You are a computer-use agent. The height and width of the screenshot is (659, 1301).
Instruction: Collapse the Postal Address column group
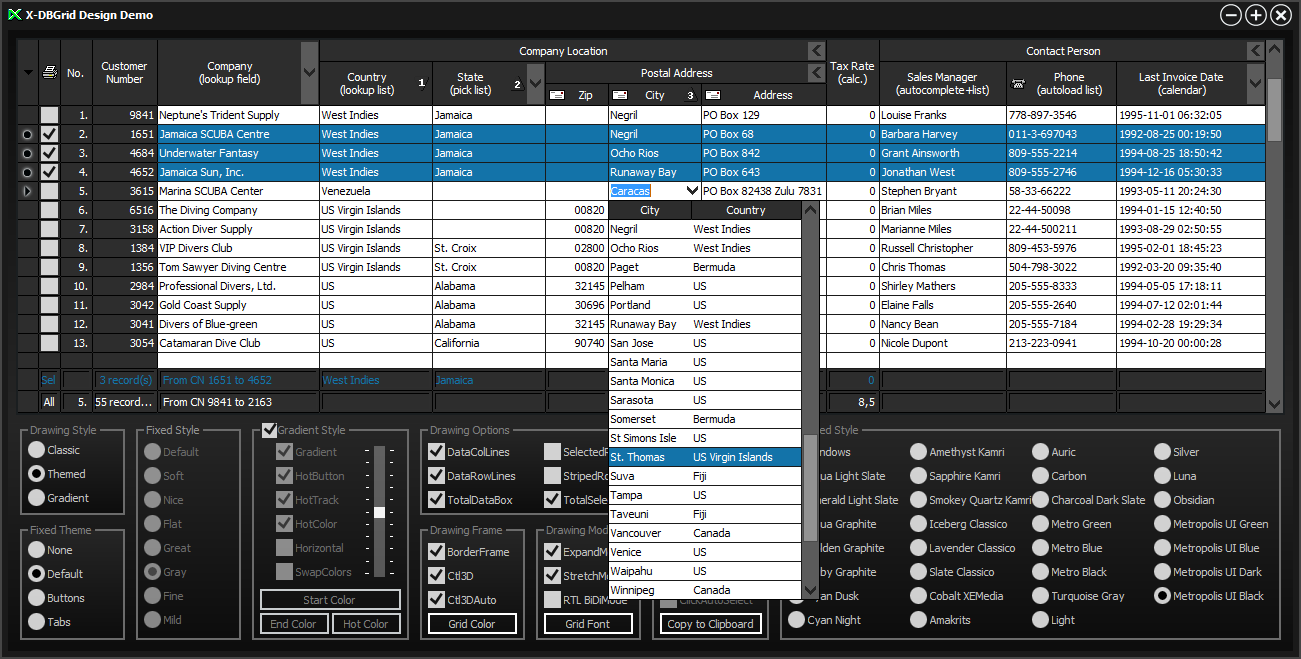point(816,73)
